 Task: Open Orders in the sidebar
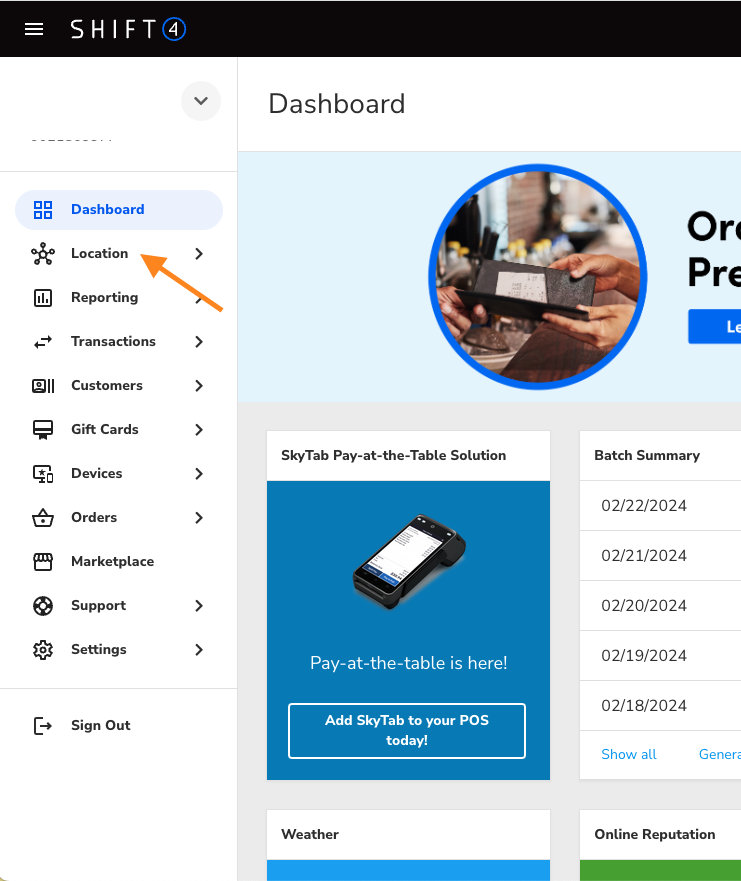coord(94,517)
